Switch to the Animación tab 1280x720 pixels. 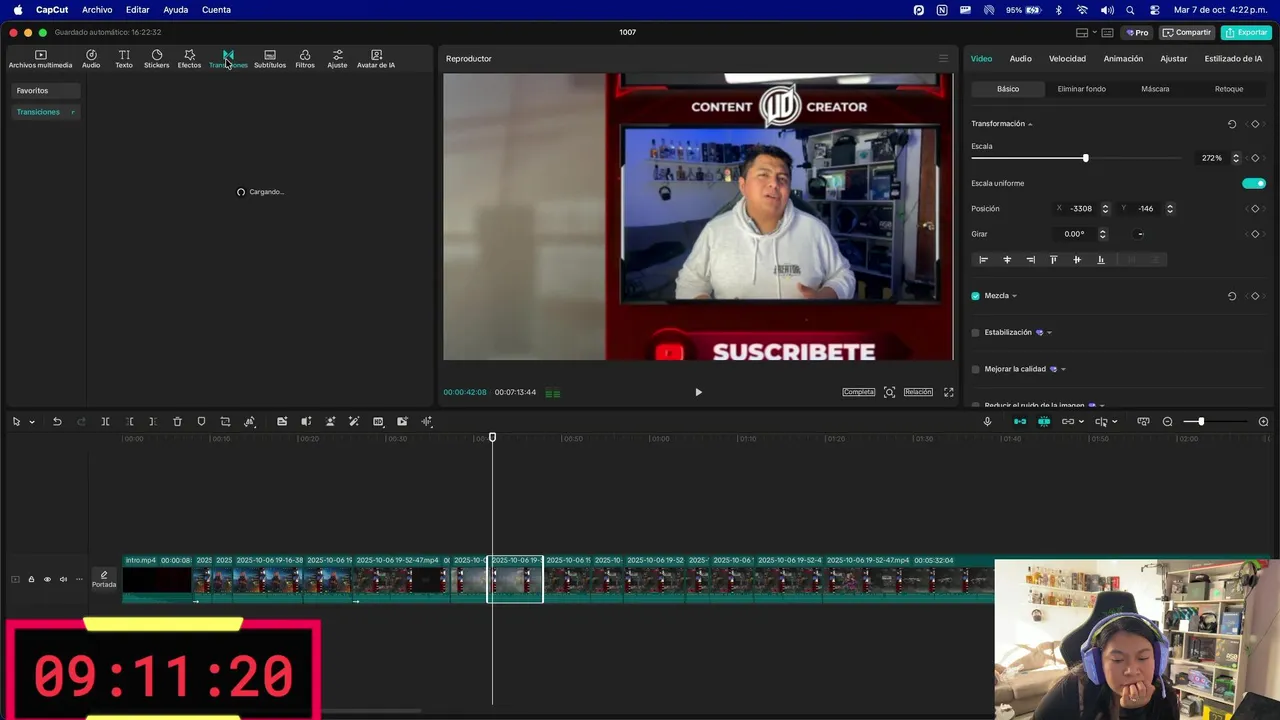coord(1123,59)
